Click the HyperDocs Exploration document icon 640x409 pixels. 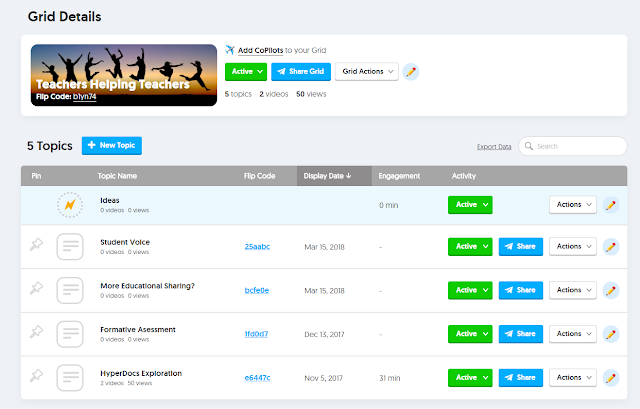(x=70, y=378)
